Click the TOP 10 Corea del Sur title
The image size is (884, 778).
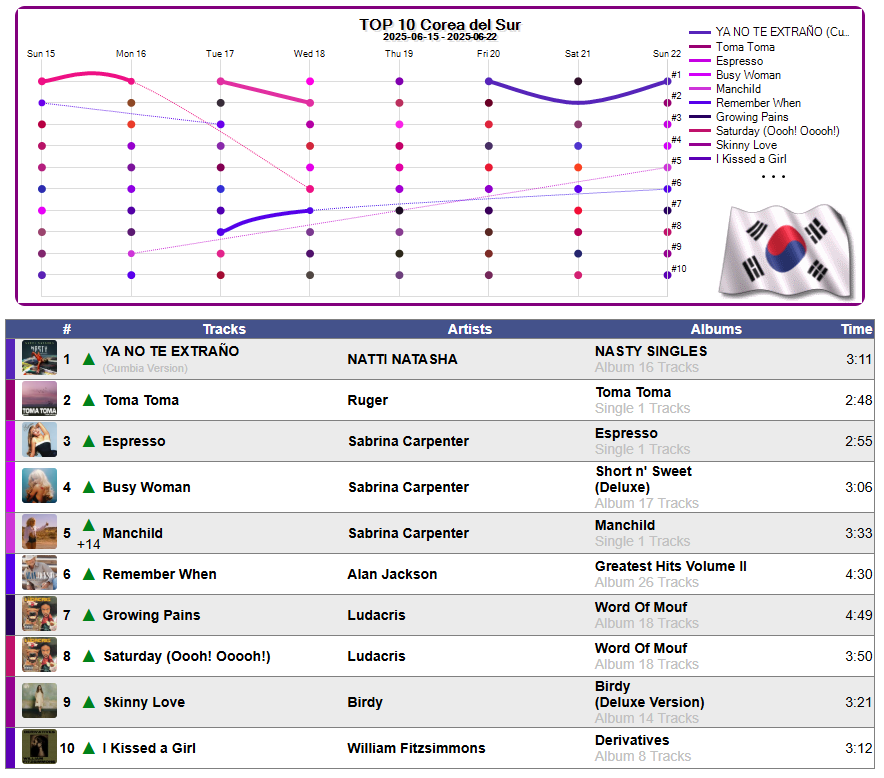[x=440, y=25]
